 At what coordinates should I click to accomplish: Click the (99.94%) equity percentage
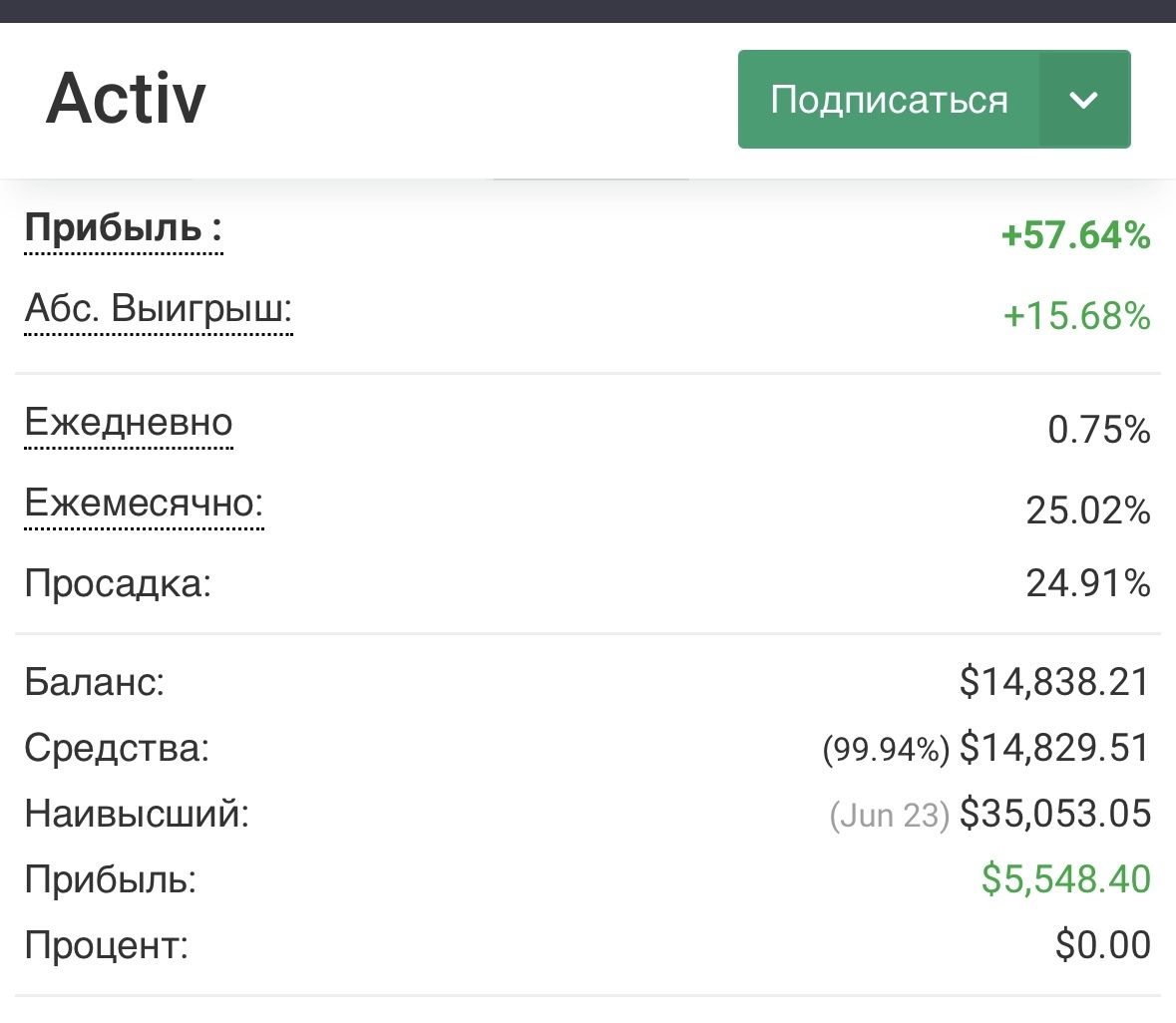886,750
